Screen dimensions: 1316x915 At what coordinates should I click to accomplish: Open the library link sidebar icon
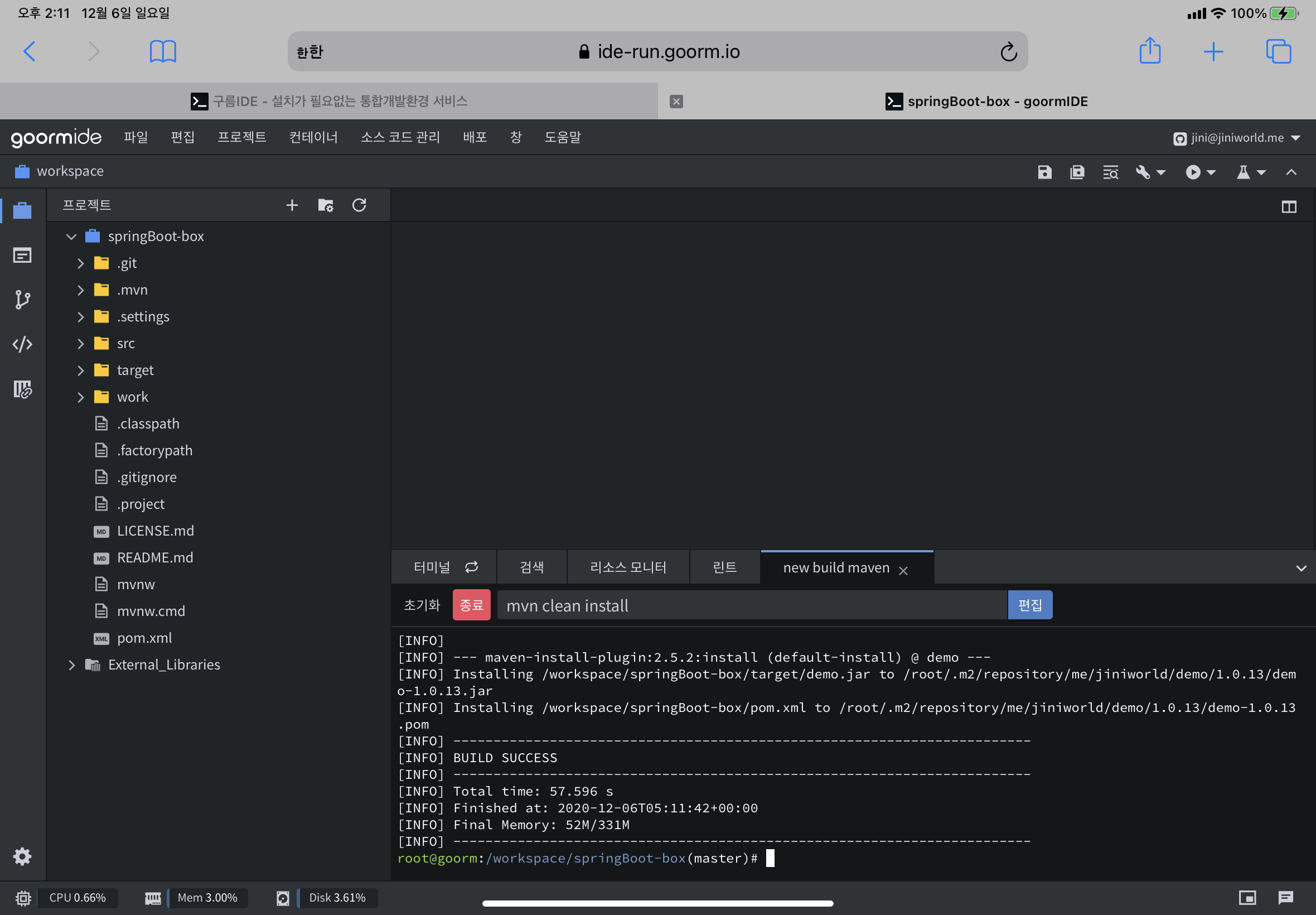(x=22, y=389)
